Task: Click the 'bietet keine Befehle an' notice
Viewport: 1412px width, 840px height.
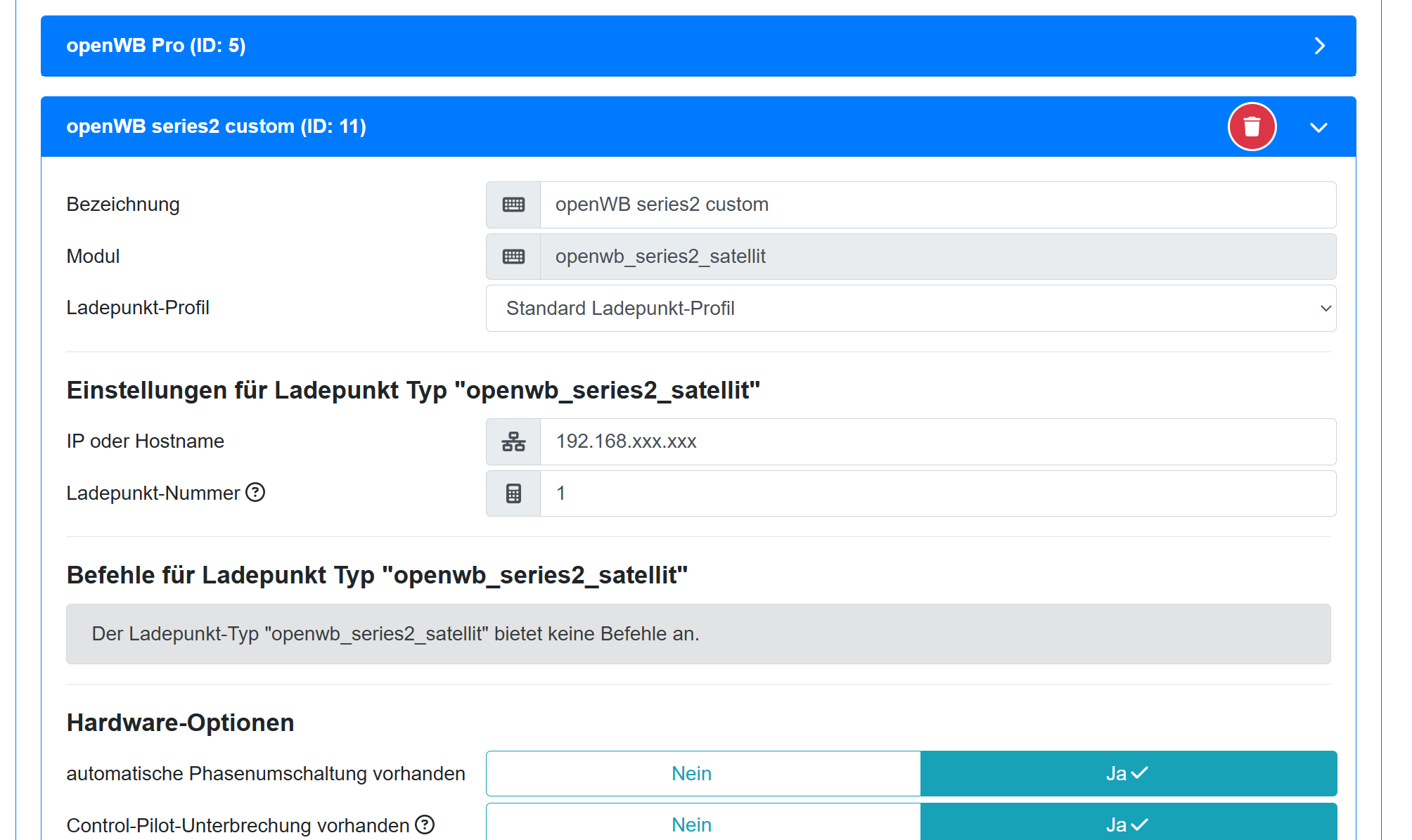Action: (698, 634)
